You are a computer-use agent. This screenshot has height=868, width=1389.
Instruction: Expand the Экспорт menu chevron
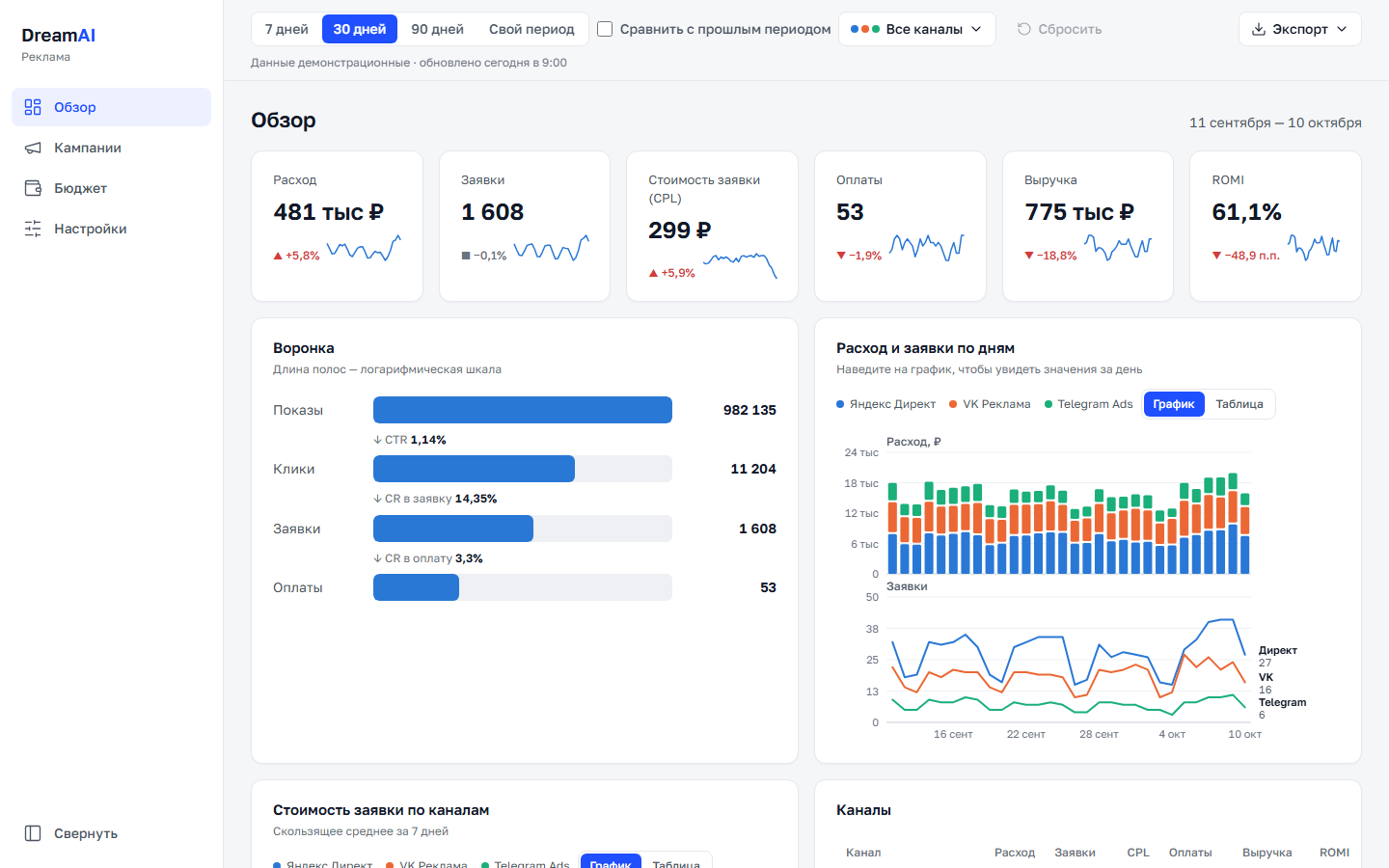click(1342, 29)
